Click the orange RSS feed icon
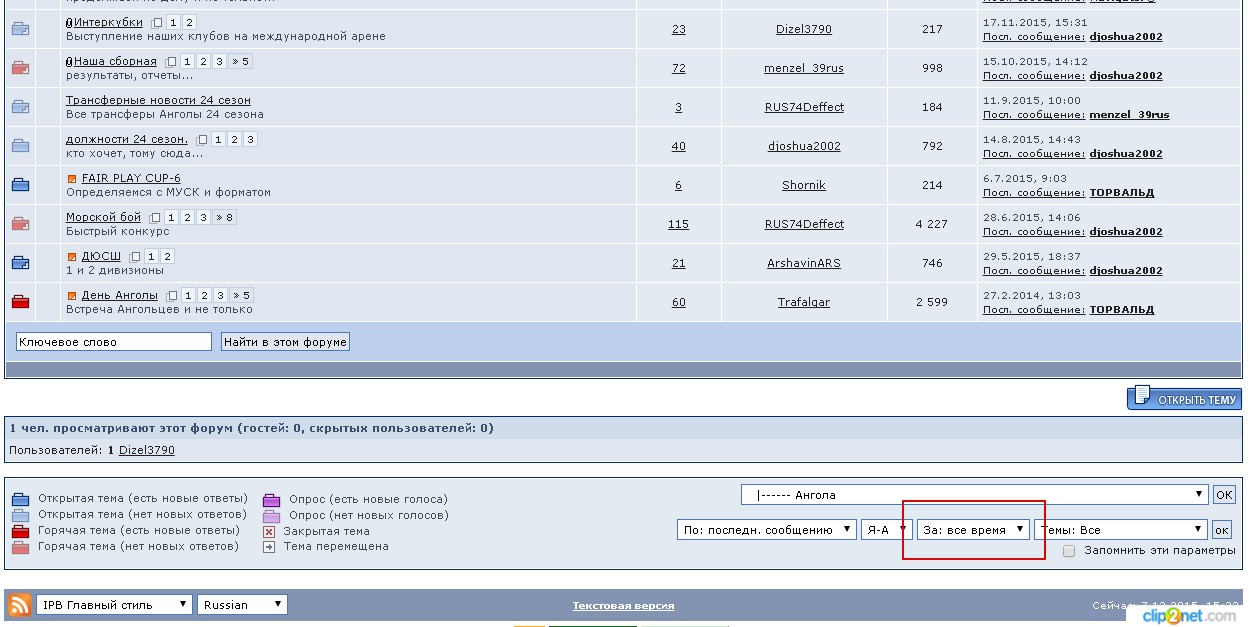The width and height of the screenshot is (1251, 627). click(20, 605)
